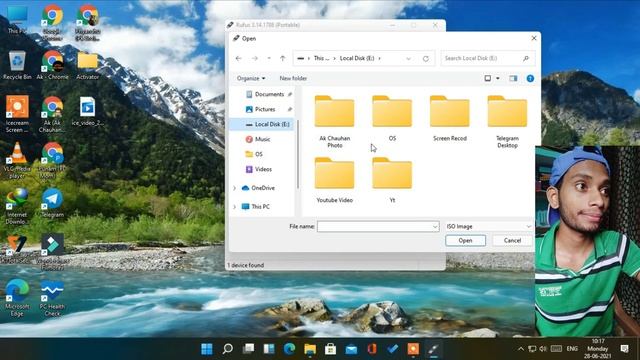This screenshot has width=640, height=360.
Task: Open the Windows Start menu
Action: (x=207, y=349)
